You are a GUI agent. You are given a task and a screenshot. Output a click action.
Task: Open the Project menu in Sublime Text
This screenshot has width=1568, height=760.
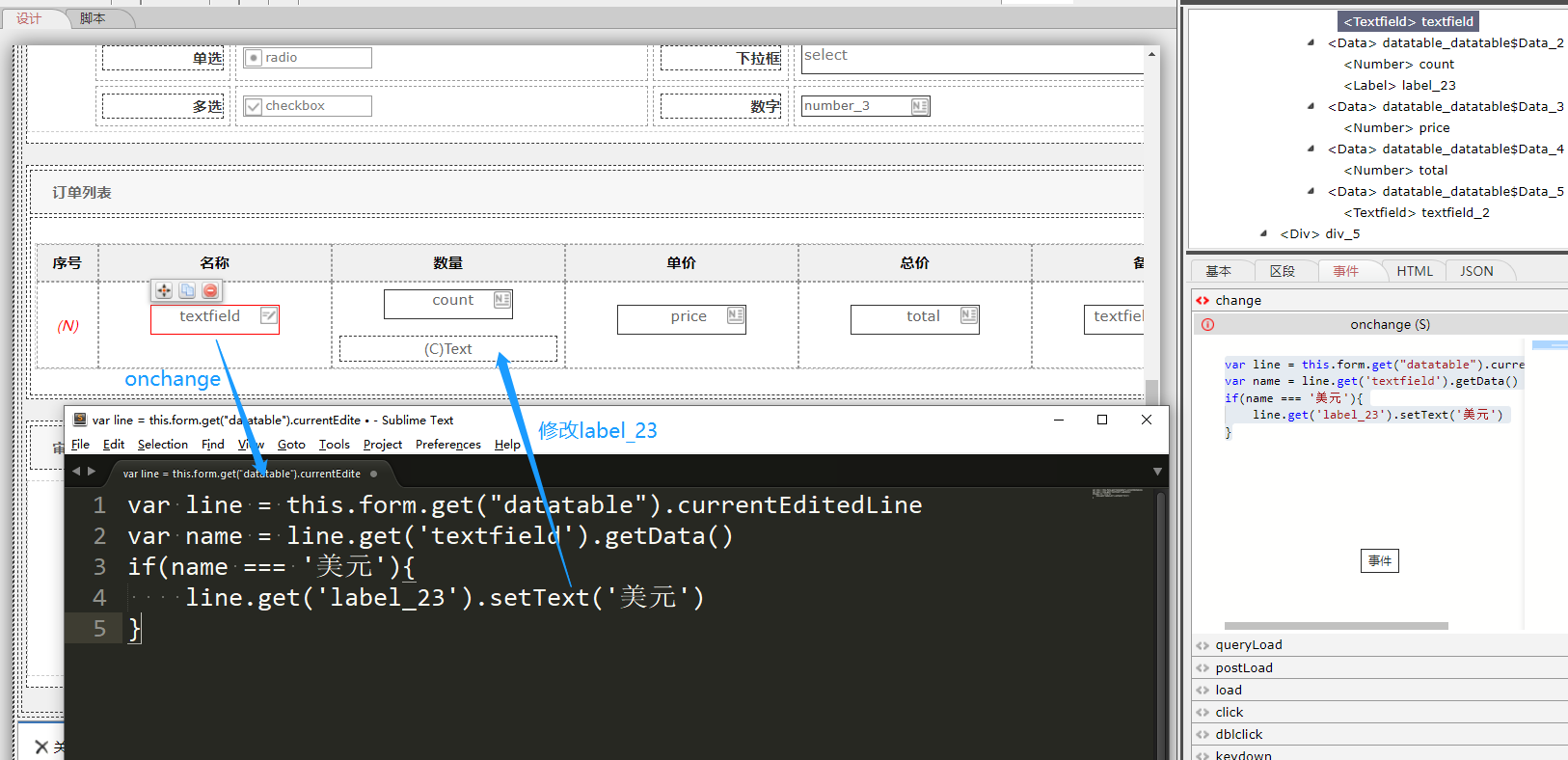click(383, 445)
